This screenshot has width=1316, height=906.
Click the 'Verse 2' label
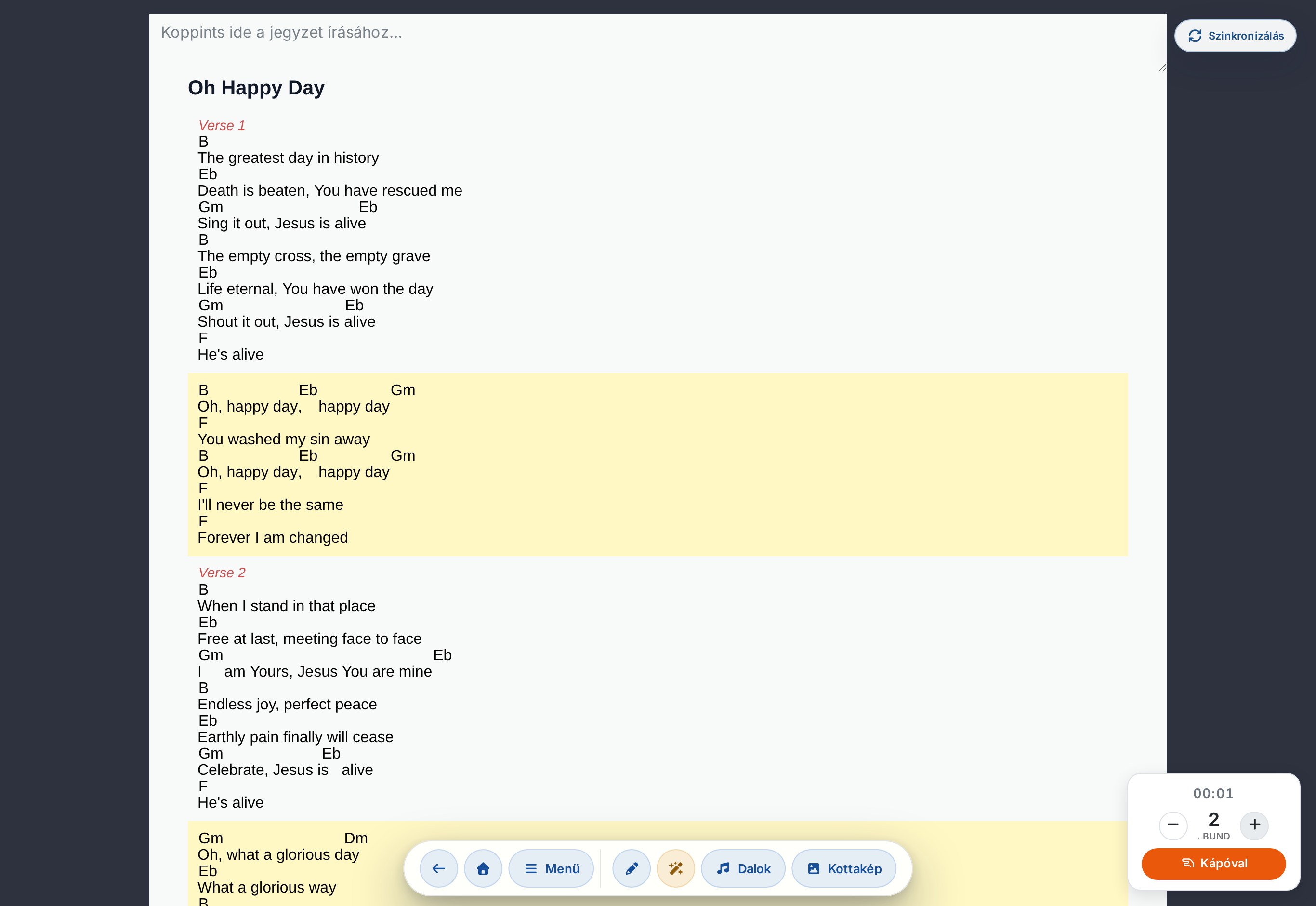(x=221, y=573)
